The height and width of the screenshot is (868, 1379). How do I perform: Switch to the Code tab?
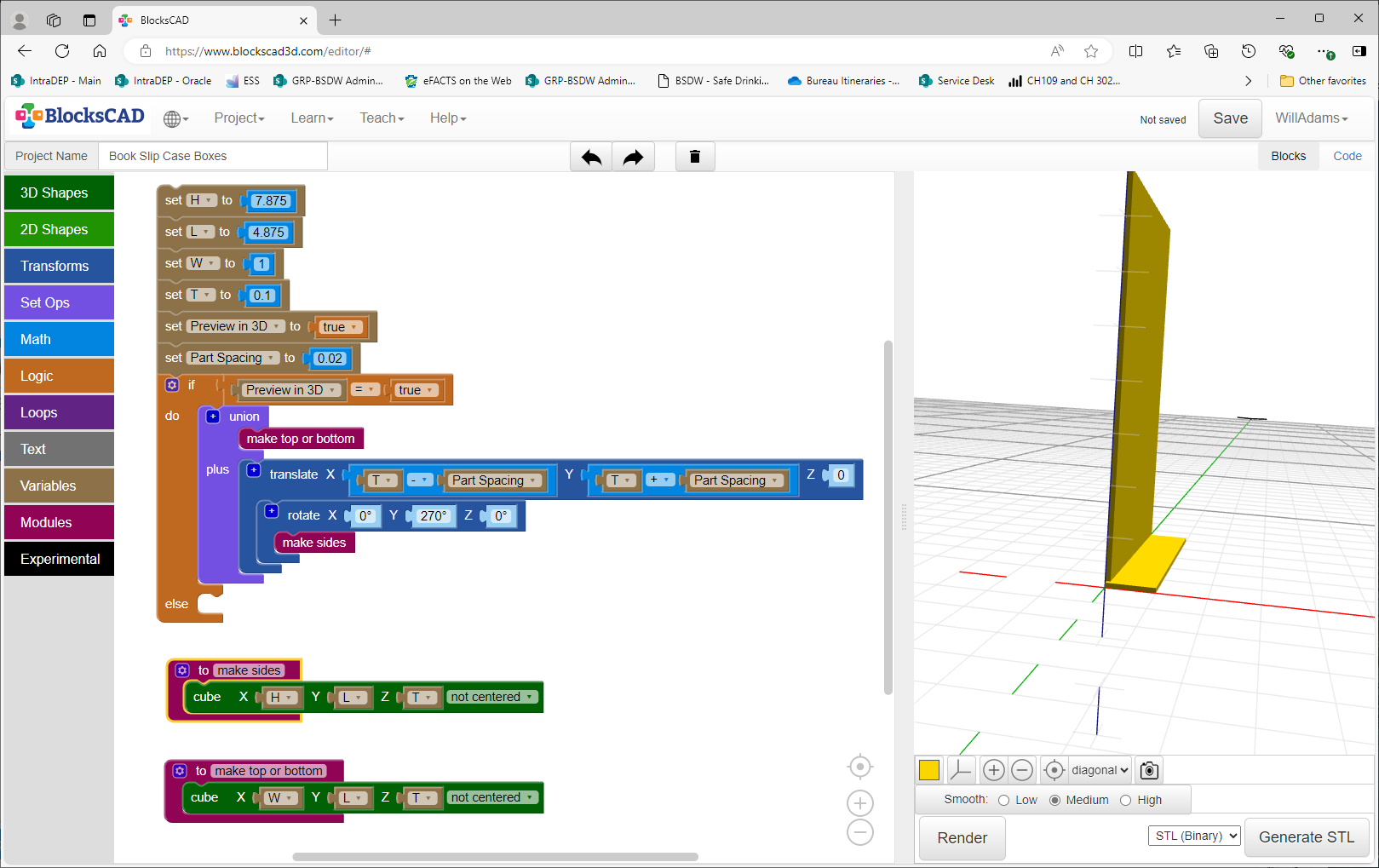tap(1347, 156)
